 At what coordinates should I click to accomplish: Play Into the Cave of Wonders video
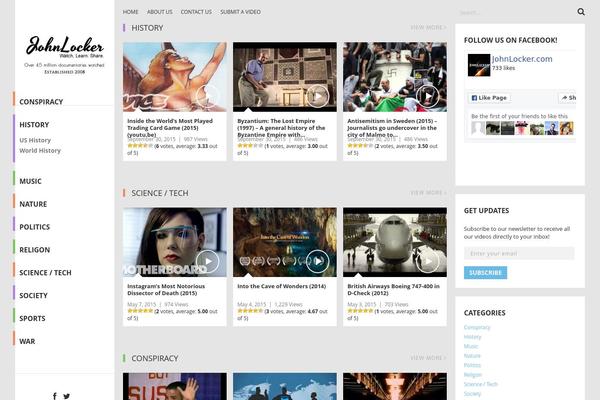(x=318, y=261)
